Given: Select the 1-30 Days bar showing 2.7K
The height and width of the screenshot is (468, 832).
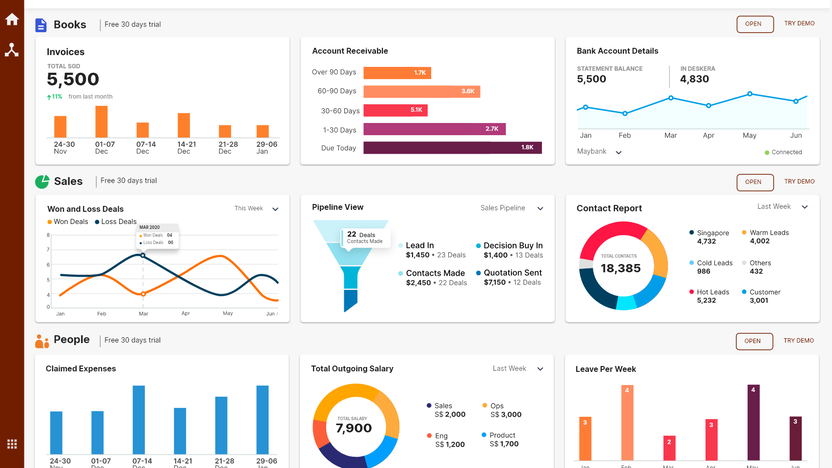Looking at the screenshot, I should pos(435,129).
